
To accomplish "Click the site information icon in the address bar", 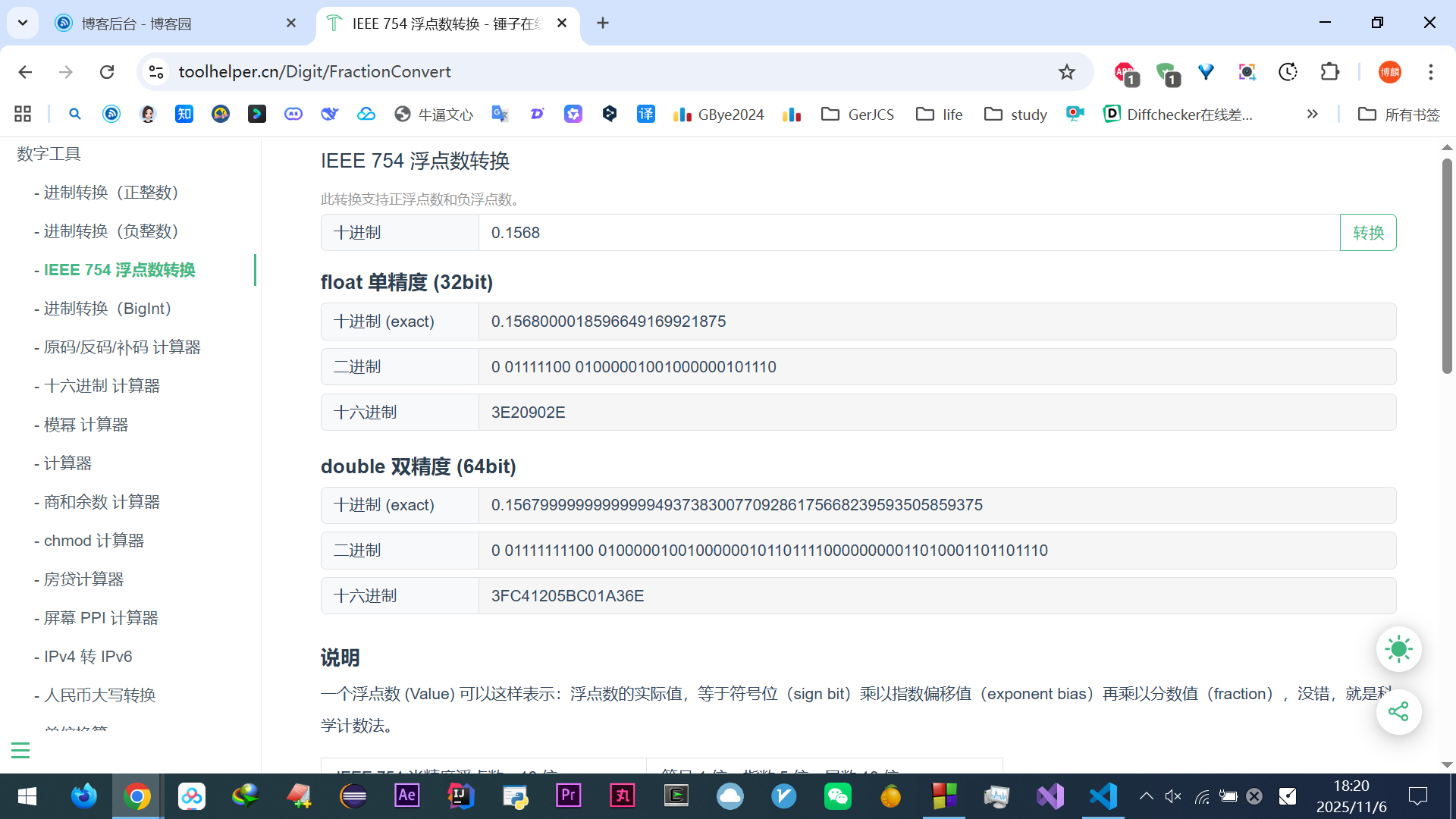I will click(156, 72).
